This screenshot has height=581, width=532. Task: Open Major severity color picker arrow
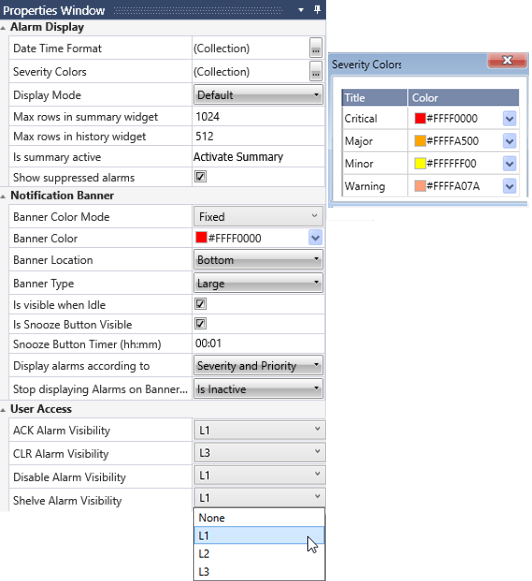(x=509, y=141)
